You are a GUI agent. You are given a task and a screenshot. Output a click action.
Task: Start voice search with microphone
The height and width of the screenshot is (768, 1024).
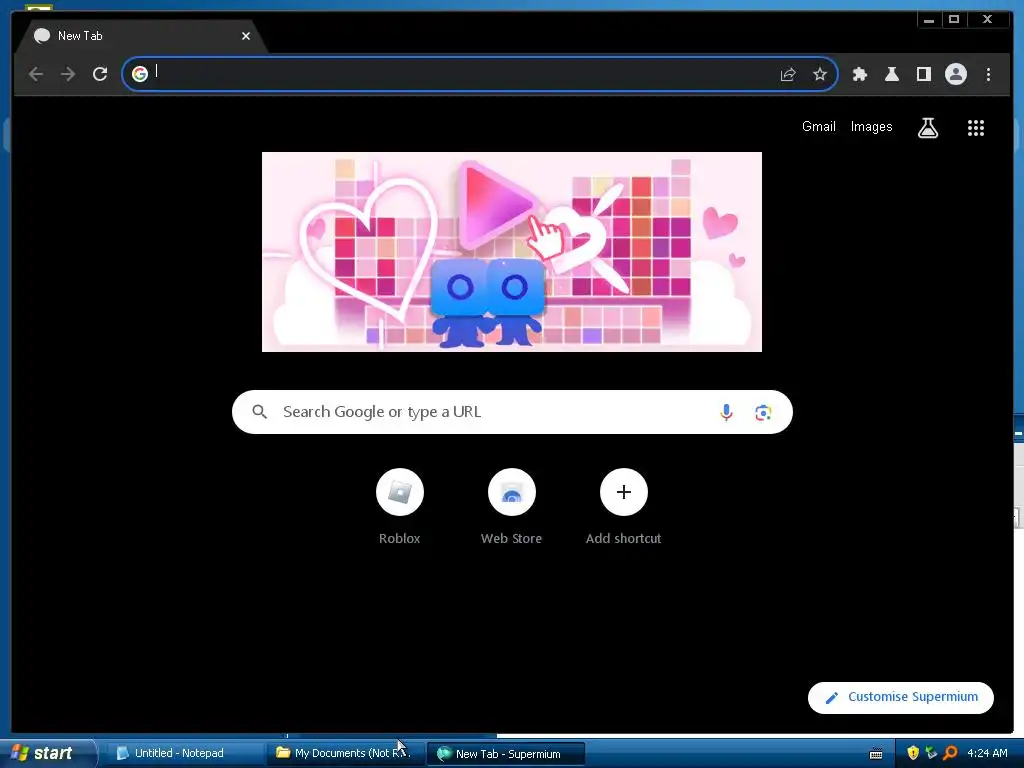point(726,412)
